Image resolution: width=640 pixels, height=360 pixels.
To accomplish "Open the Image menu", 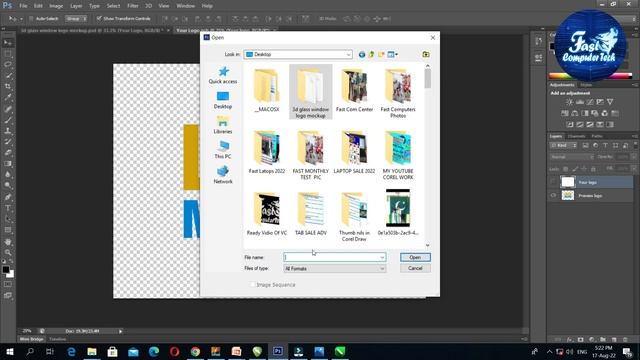I will (x=56, y=6).
